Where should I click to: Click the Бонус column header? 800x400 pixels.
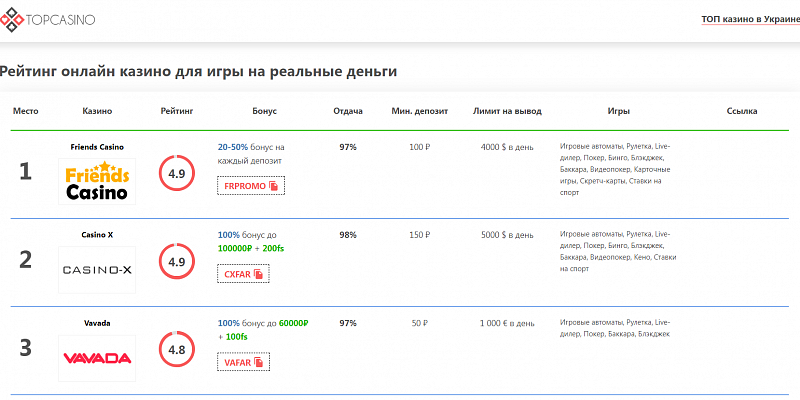[x=264, y=111]
